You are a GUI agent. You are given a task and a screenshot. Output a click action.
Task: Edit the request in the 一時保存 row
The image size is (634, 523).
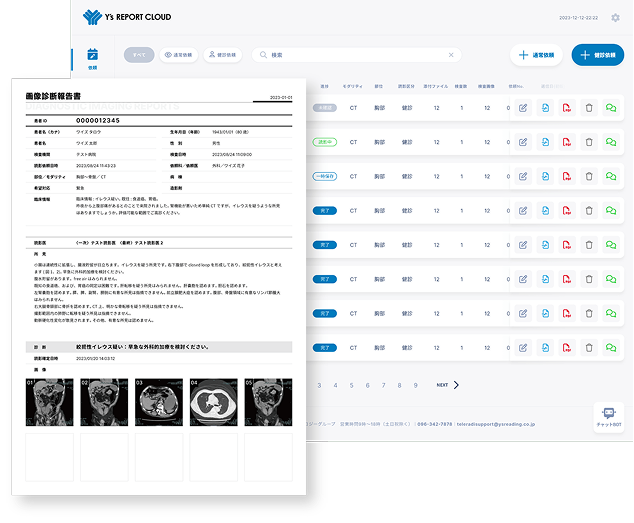point(523,176)
